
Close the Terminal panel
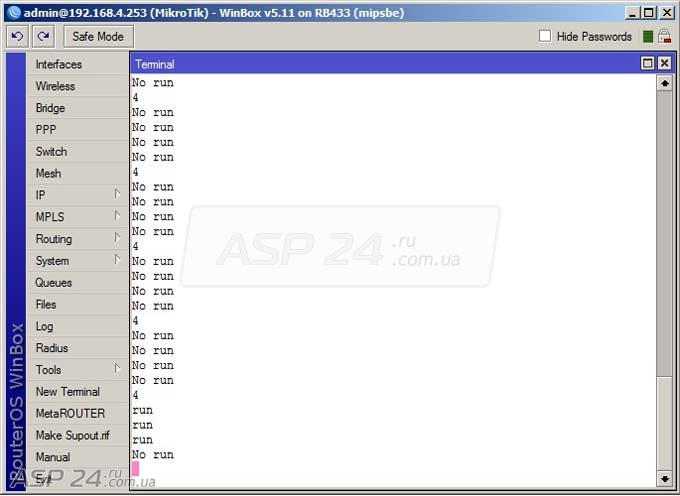click(664, 64)
